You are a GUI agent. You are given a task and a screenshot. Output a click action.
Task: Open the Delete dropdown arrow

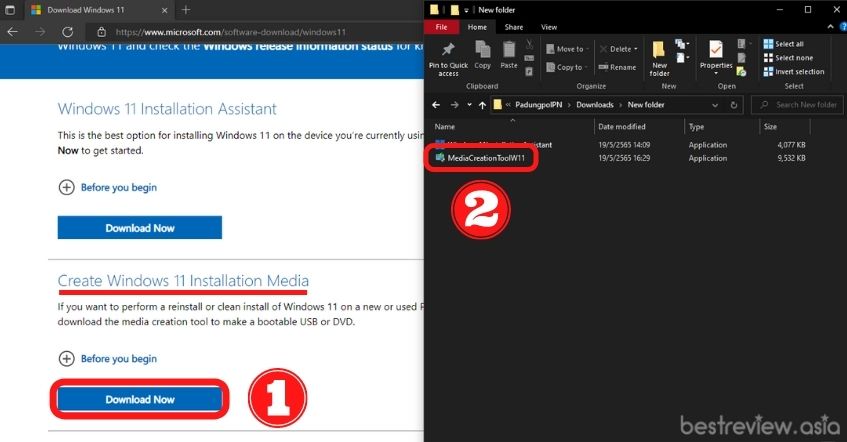tap(636, 49)
